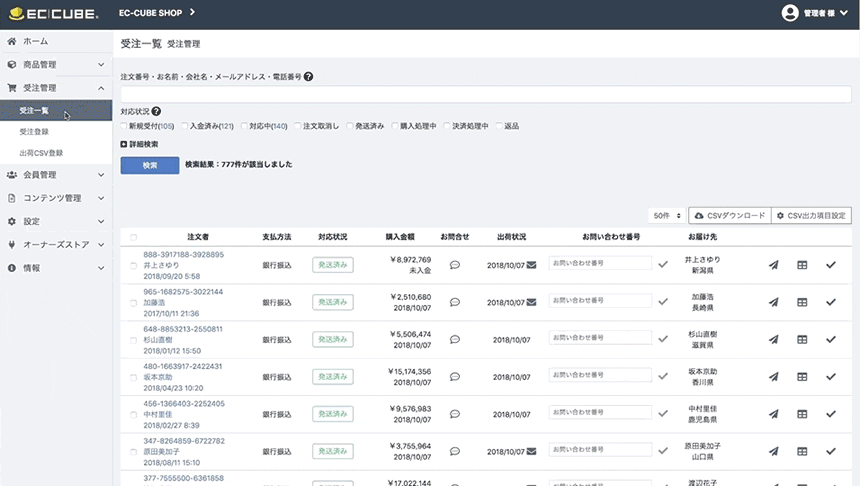Check the 新規受付 status filter
This screenshot has height=486, width=860.
pos(124,126)
